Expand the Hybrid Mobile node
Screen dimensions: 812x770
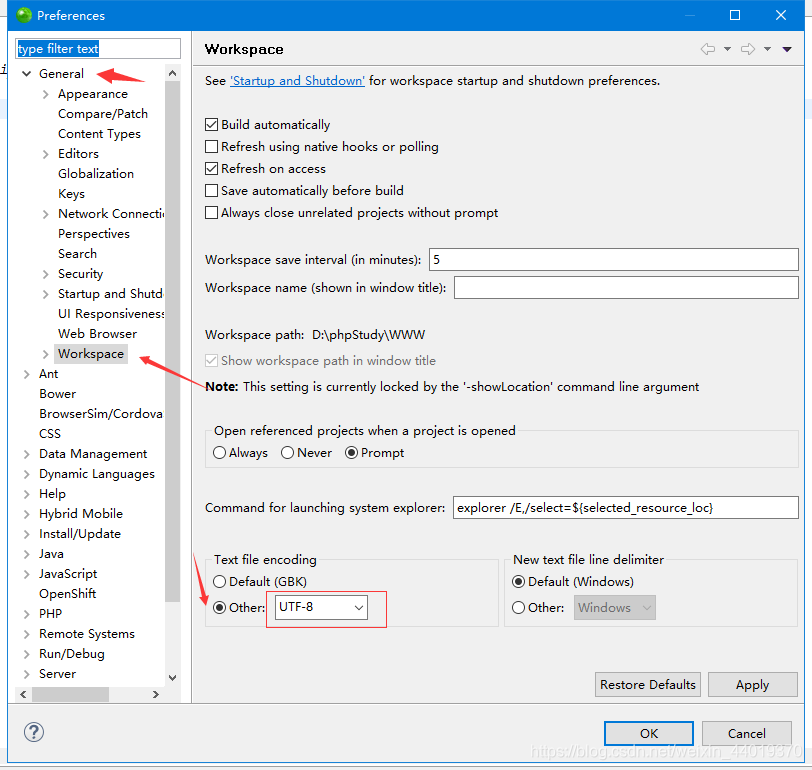point(27,514)
